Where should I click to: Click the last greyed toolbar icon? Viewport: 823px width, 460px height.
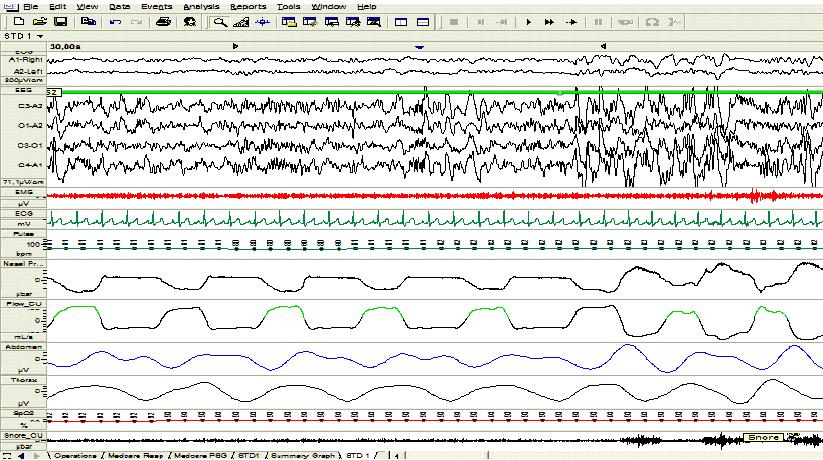click(x=674, y=22)
